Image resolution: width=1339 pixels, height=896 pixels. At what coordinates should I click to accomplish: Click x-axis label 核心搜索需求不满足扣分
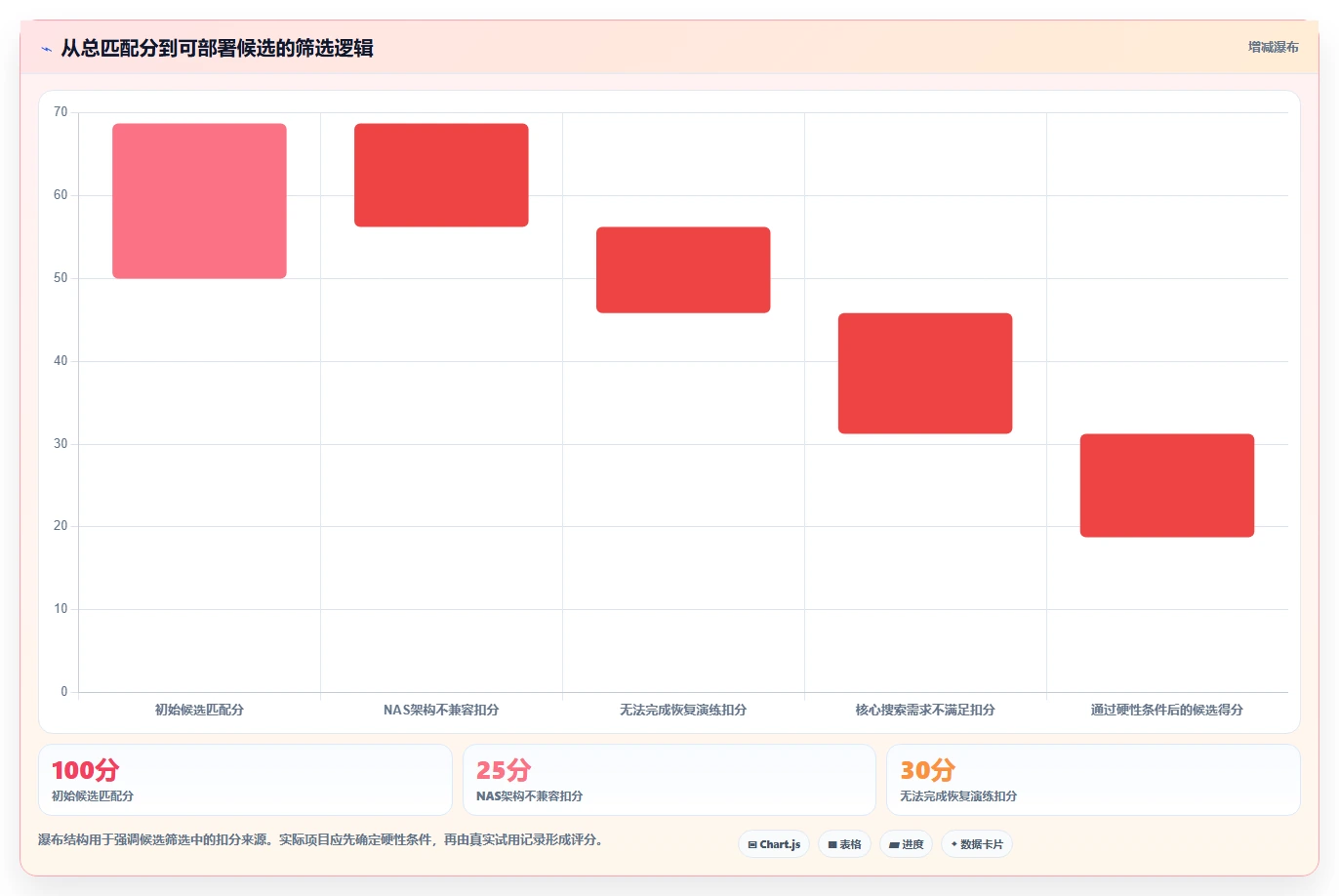pos(925,710)
